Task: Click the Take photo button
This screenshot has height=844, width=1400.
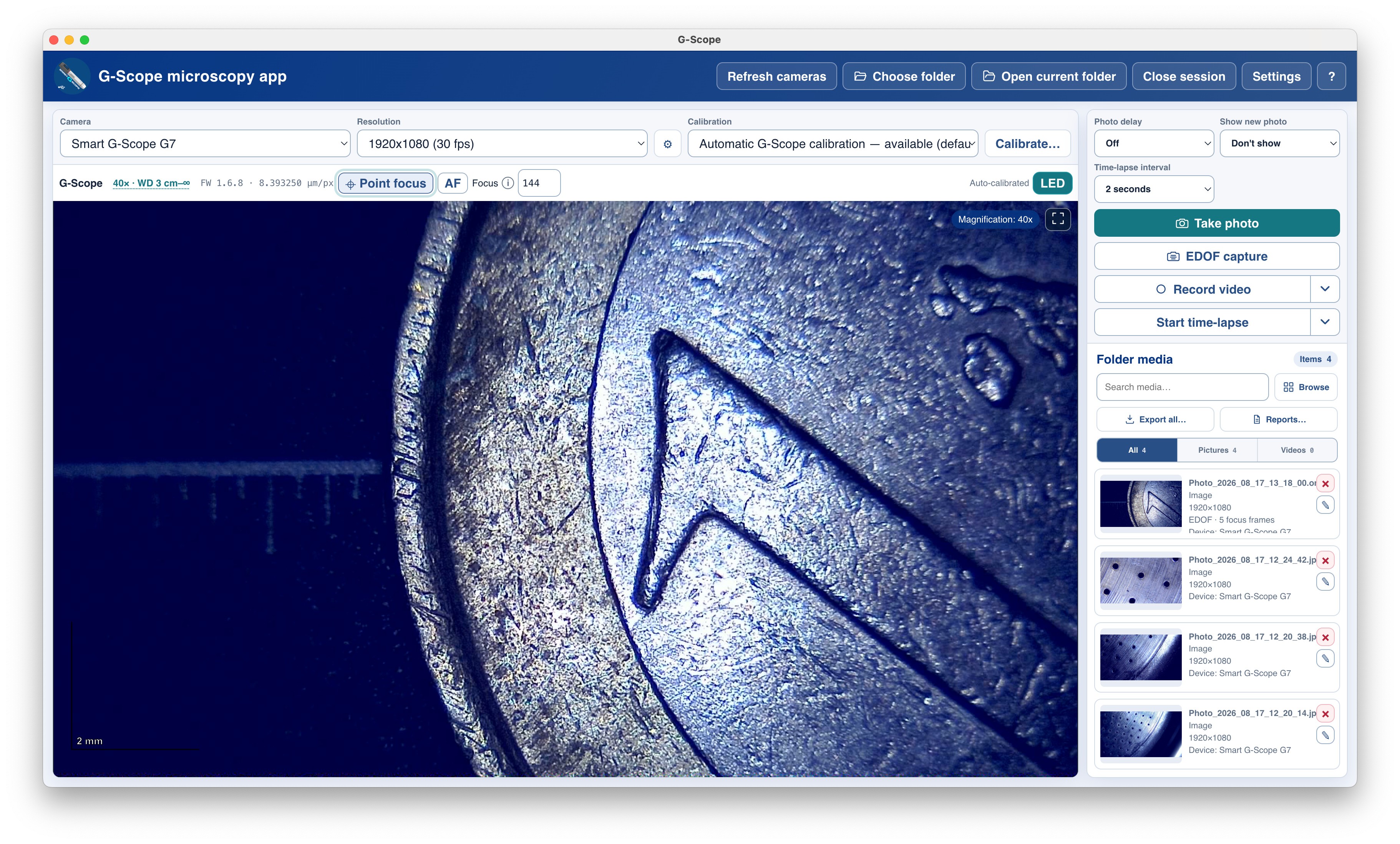Action: [1216, 223]
